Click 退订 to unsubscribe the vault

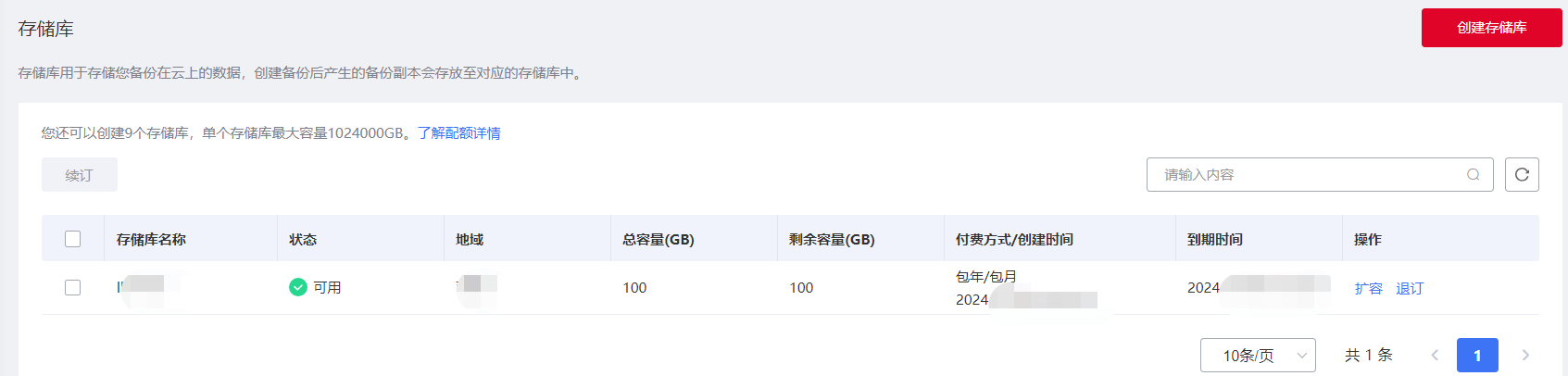pos(1410,289)
